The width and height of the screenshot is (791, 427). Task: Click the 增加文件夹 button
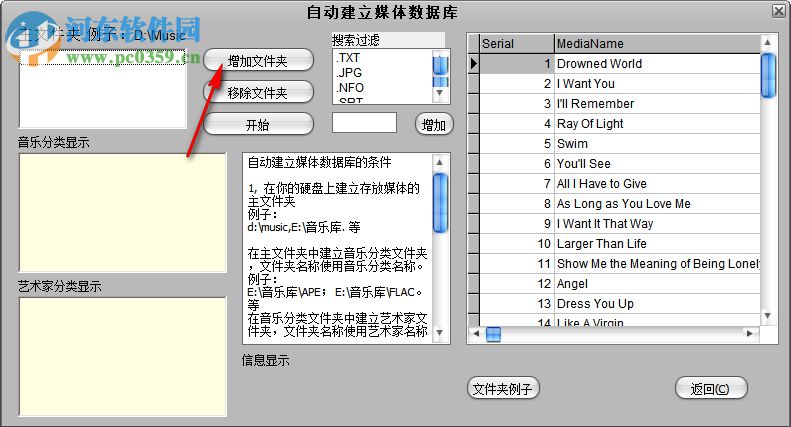click(x=258, y=61)
